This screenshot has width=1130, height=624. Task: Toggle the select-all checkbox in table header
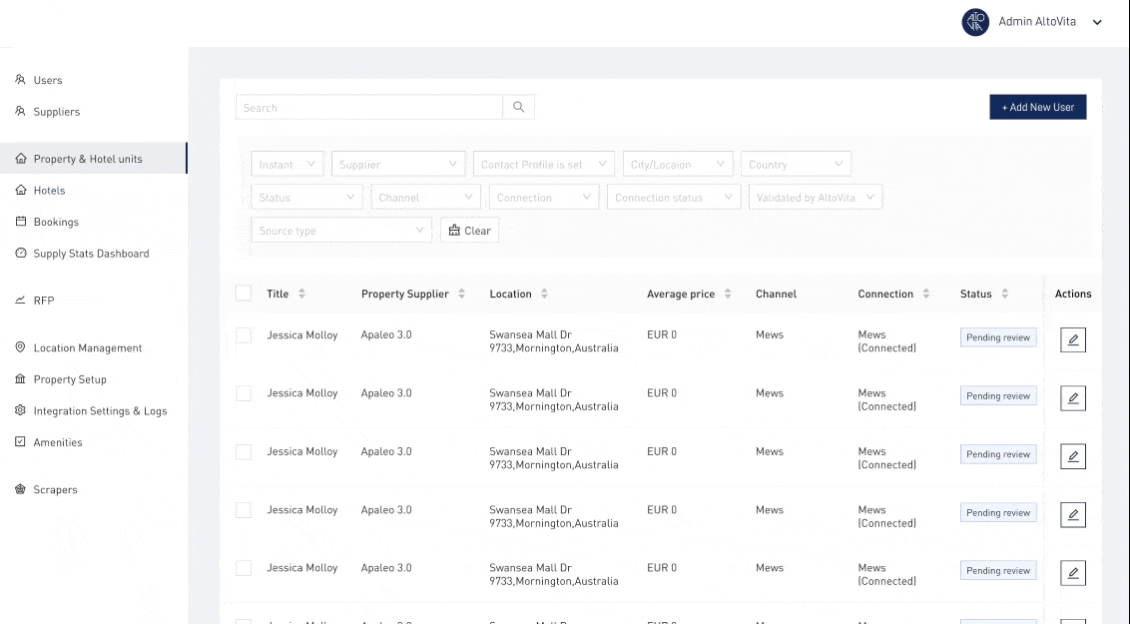click(x=244, y=293)
